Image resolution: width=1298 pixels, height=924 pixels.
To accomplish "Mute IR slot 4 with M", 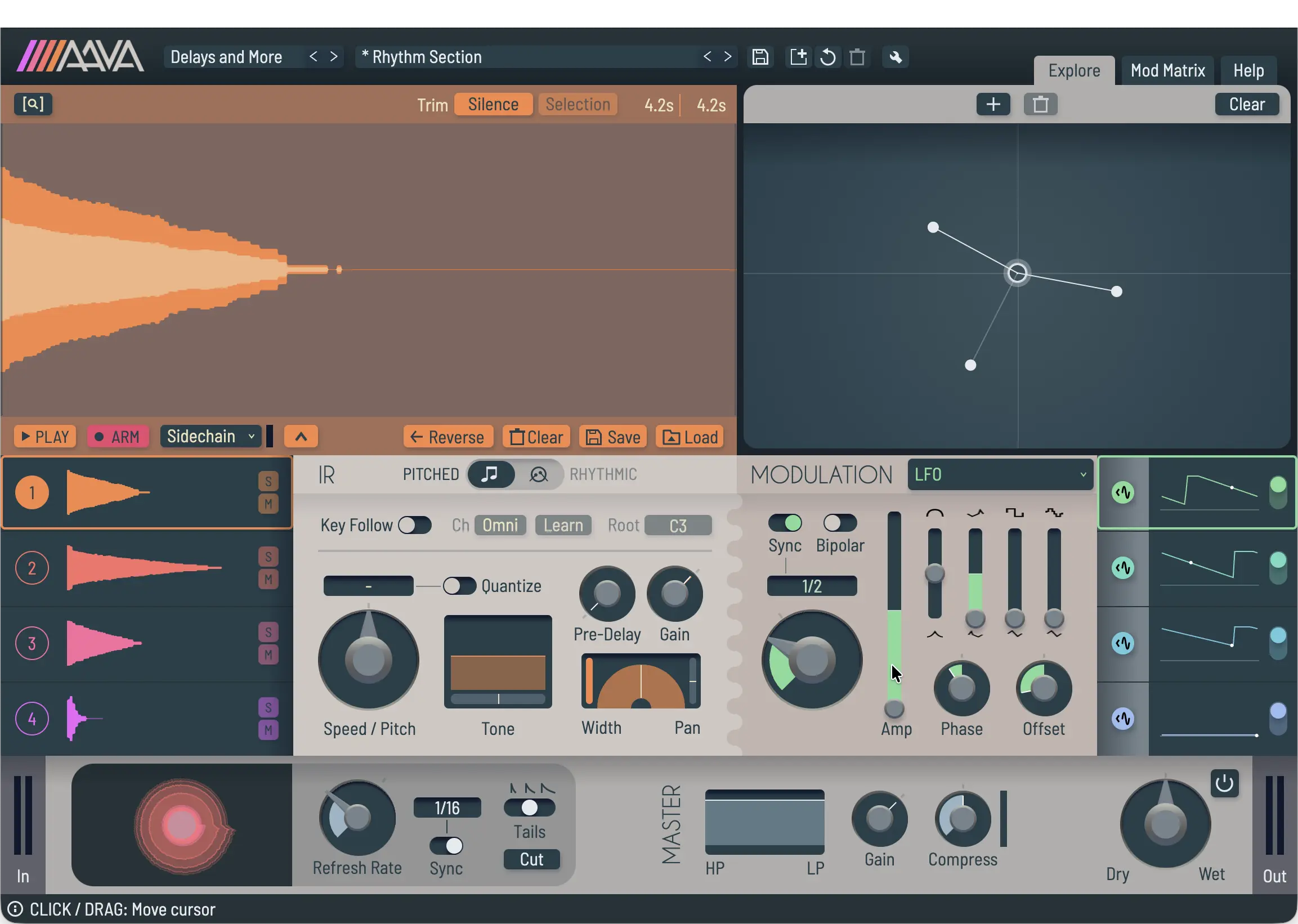I will click(x=268, y=729).
